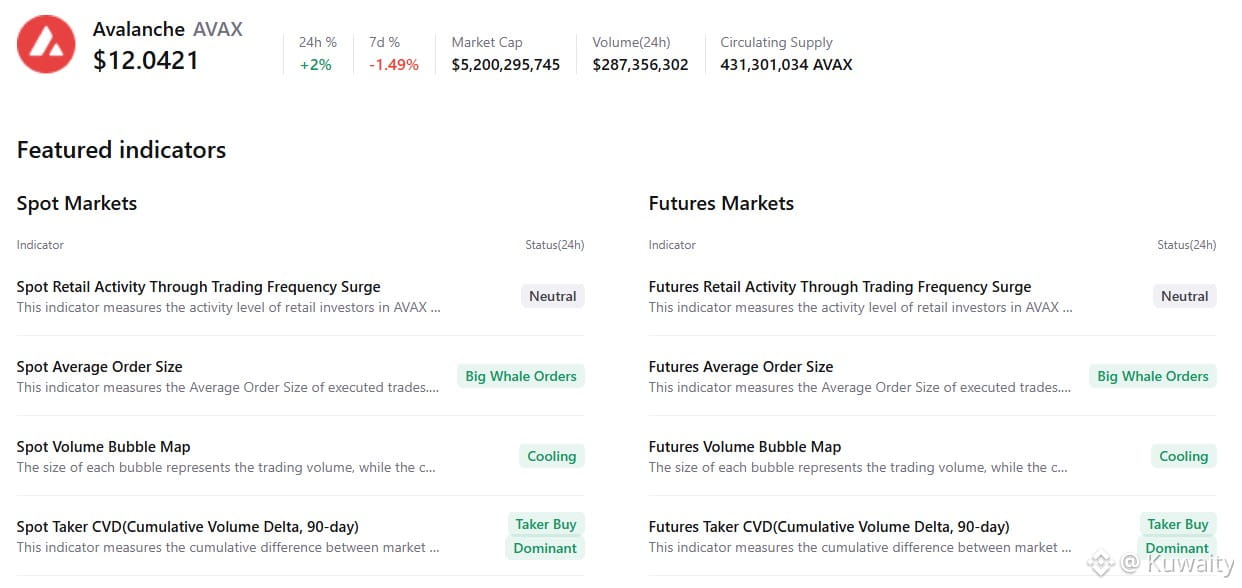The image size is (1242, 588).
Task: Click the Avalanche AVAX coin name
Action: 167,29
